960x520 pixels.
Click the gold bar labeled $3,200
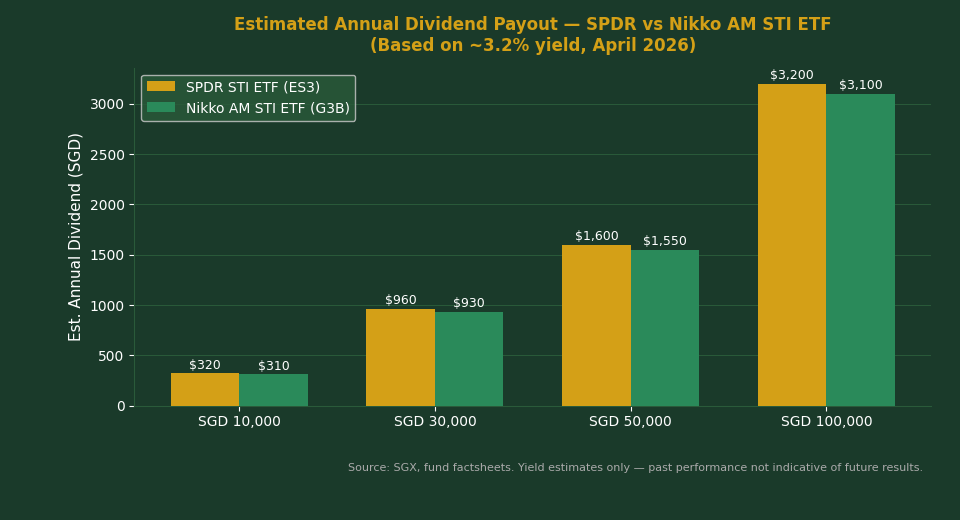(792, 245)
